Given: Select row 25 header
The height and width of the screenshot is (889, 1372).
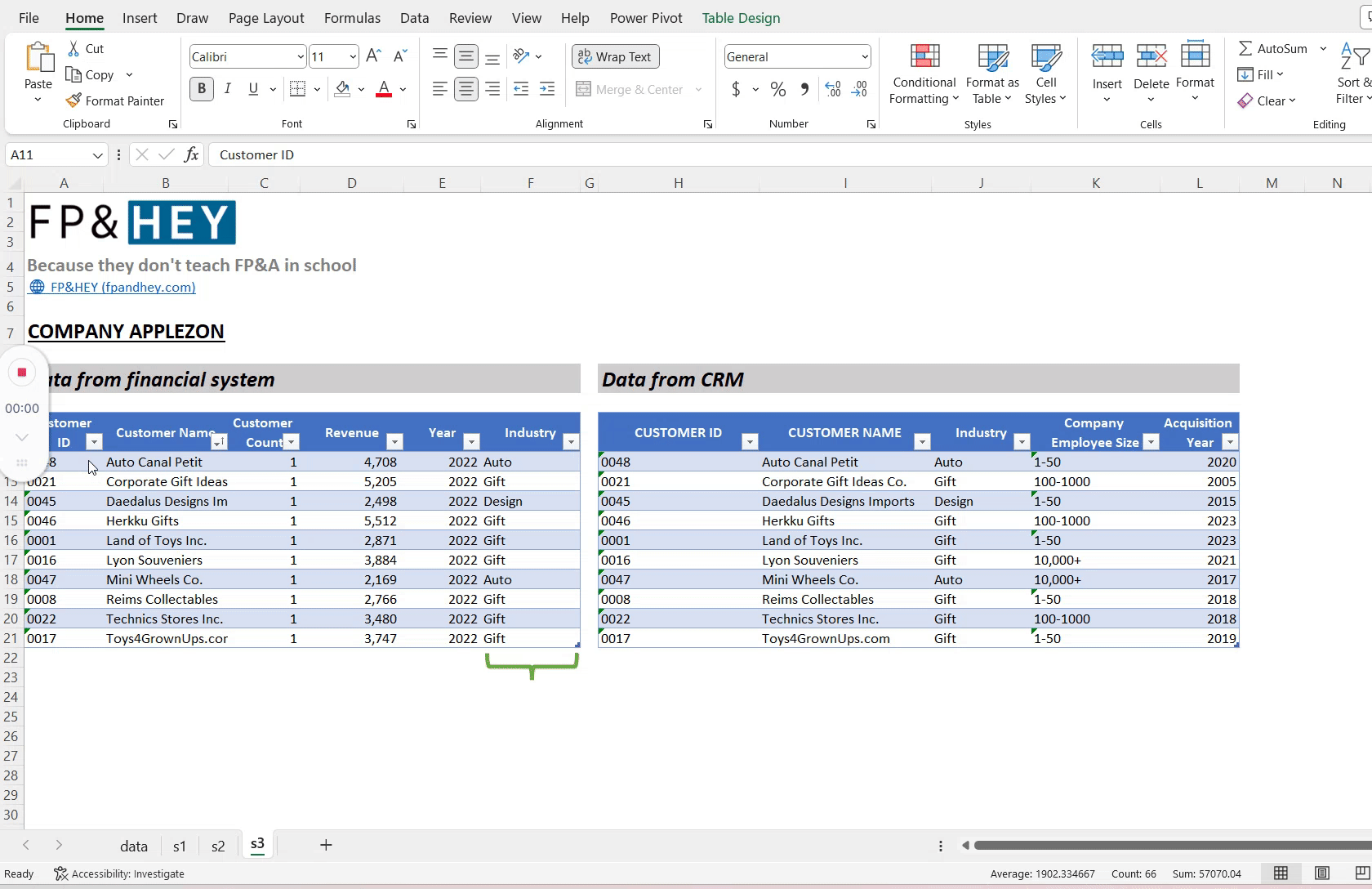Looking at the screenshot, I should click(x=11, y=717).
